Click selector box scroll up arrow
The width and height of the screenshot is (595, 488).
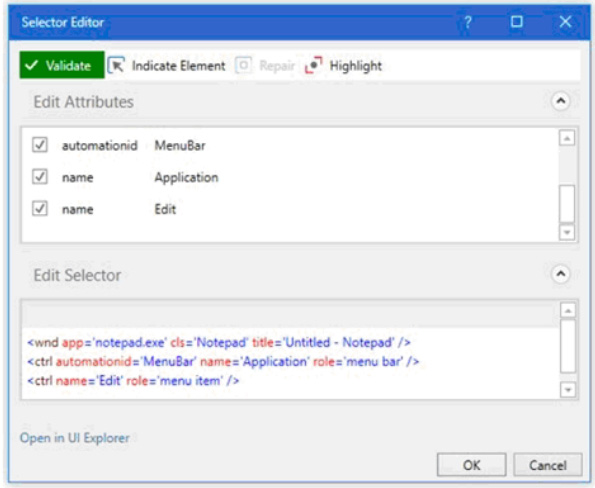tap(568, 311)
